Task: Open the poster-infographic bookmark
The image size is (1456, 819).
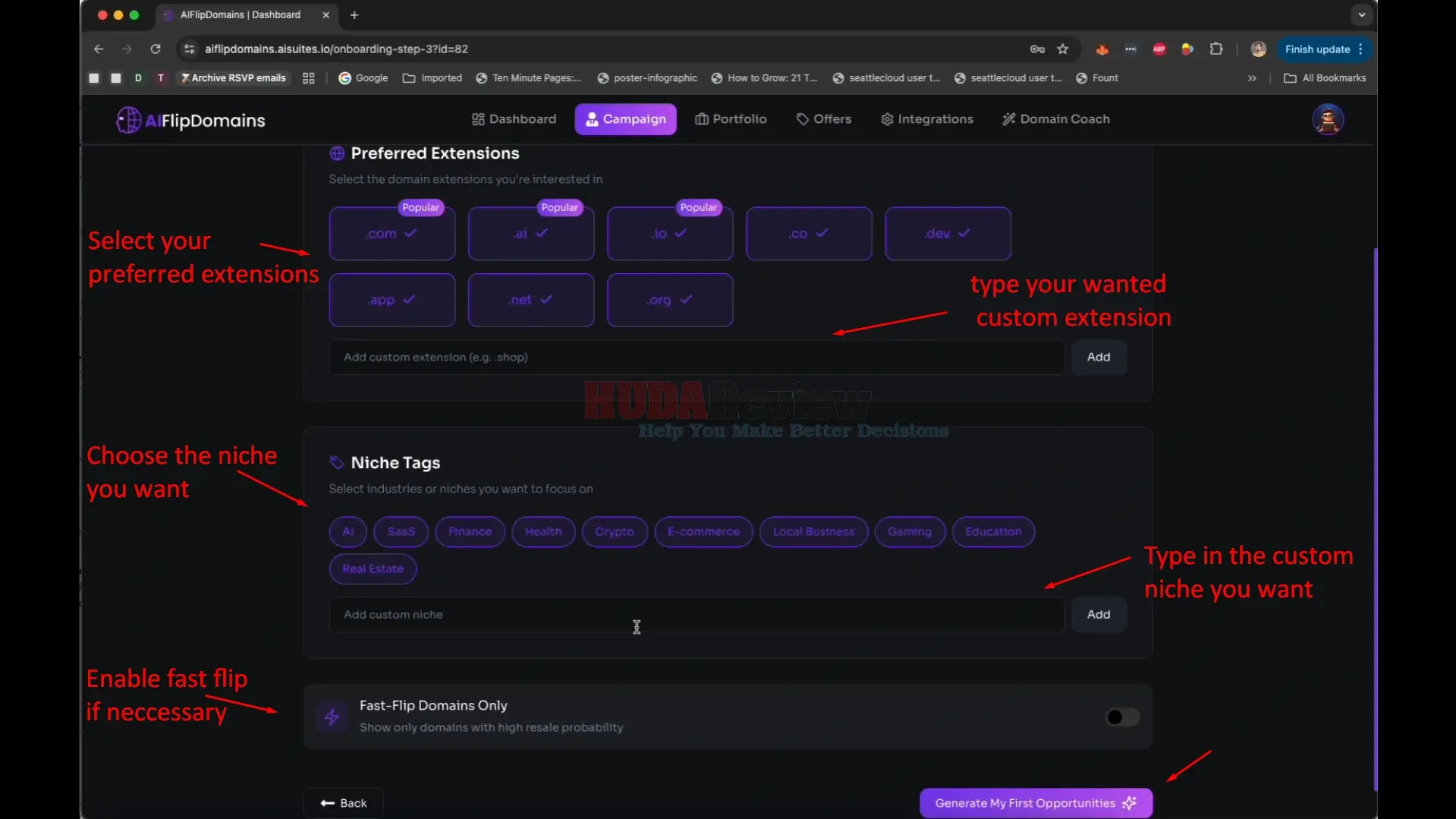Action: (x=647, y=78)
